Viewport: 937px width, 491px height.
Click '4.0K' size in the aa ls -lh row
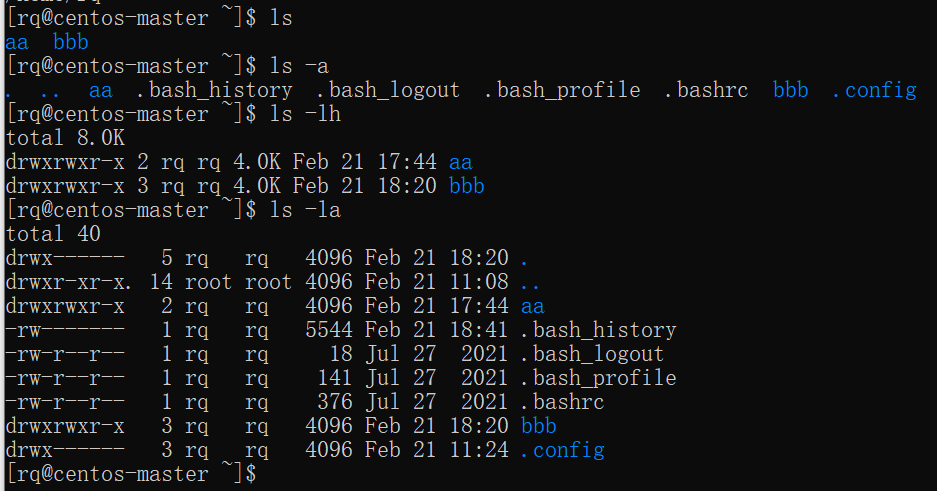coord(257,162)
